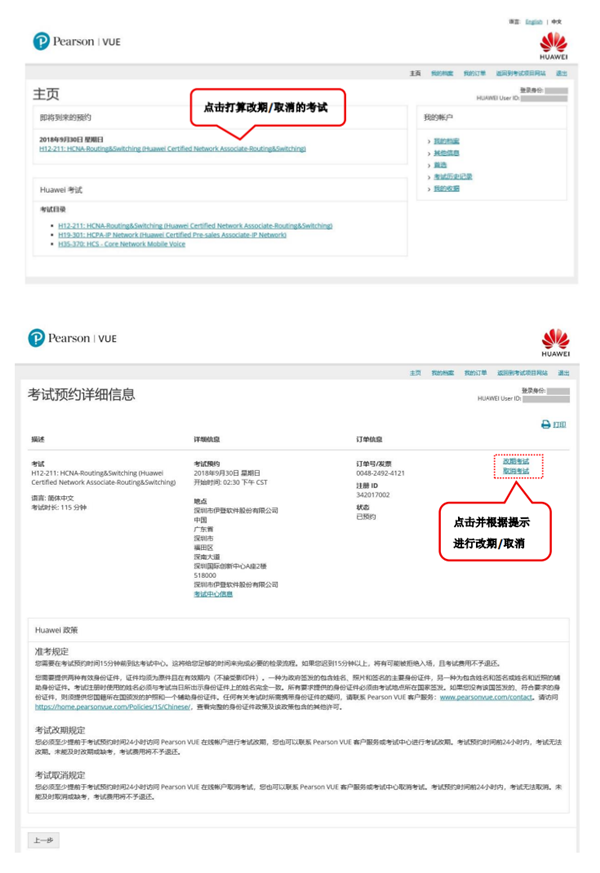Open the home.pearsonvue.com Policies Chinese link
This screenshot has height=873, width=600.
click(x=112, y=707)
